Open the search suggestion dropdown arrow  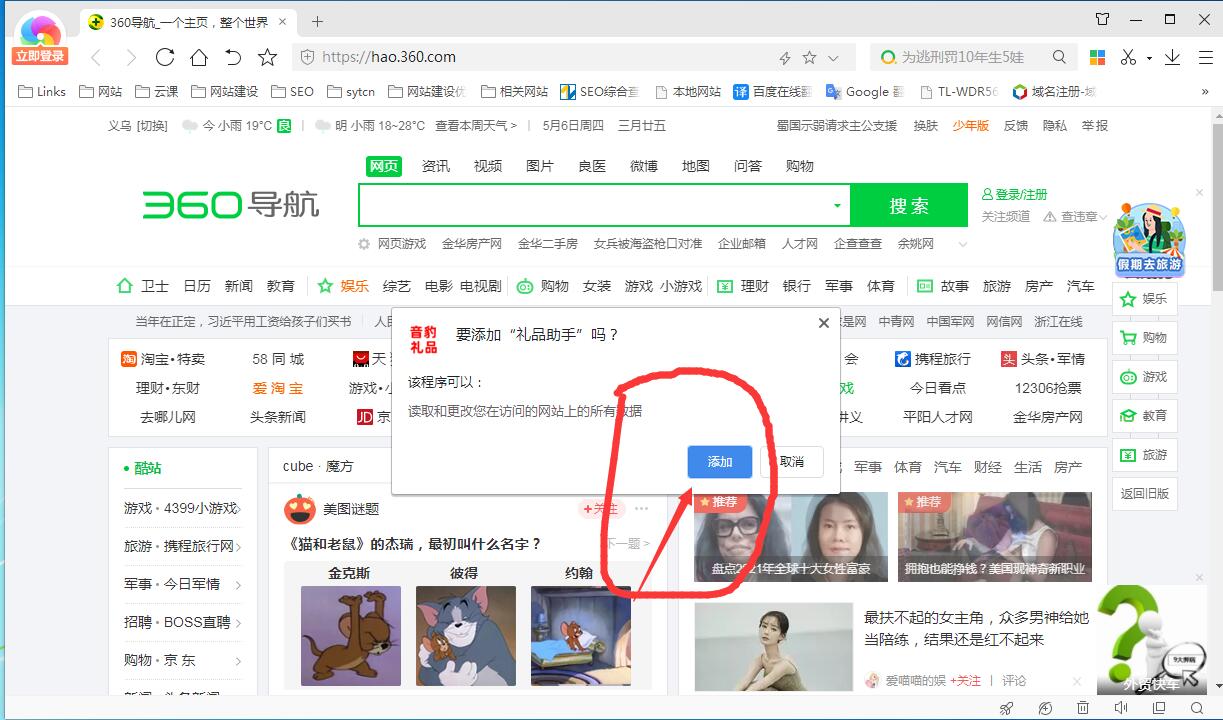click(x=837, y=206)
